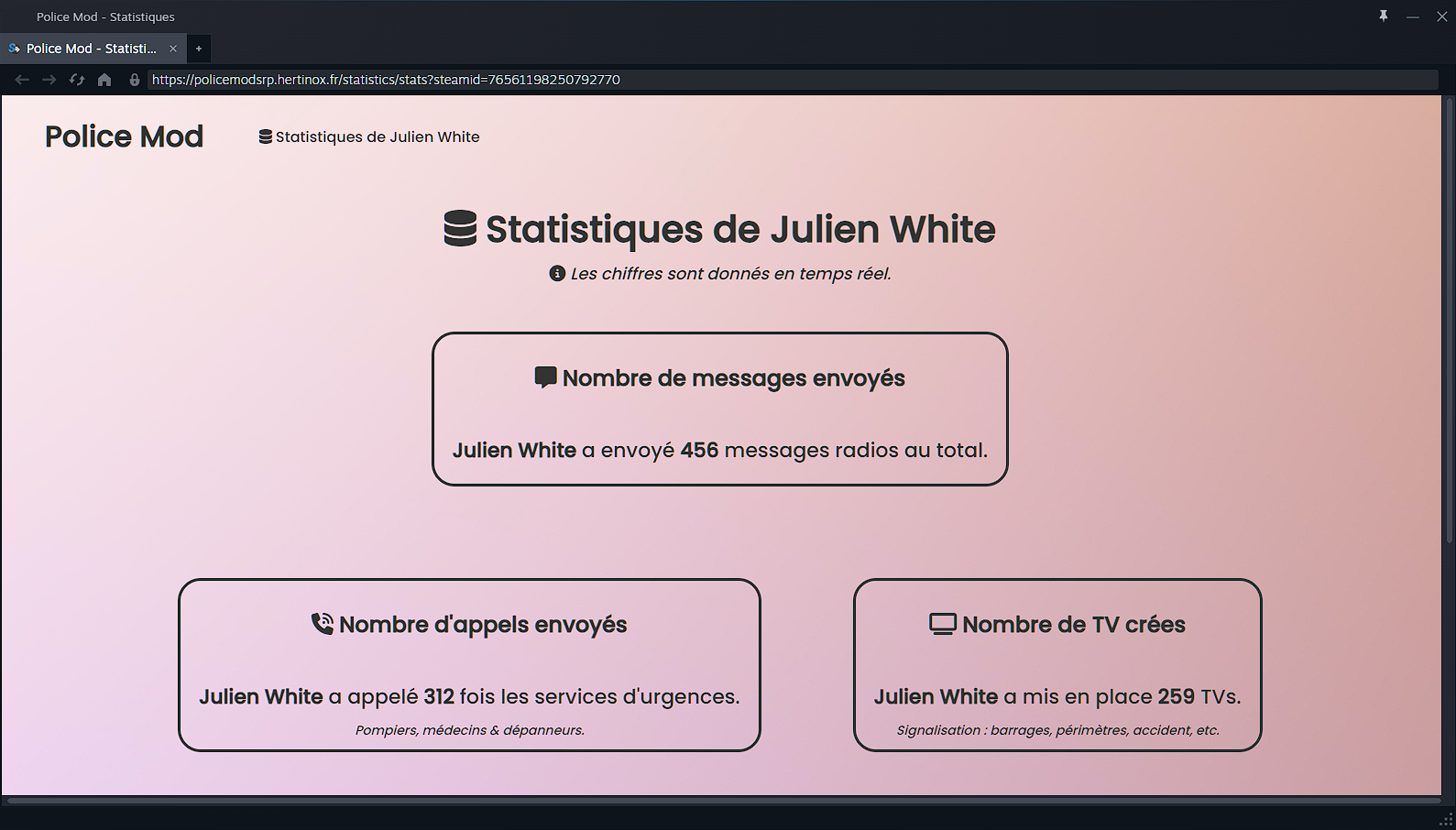Click the padlock security icon
This screenshot has width=1456, height=830.
135,80
